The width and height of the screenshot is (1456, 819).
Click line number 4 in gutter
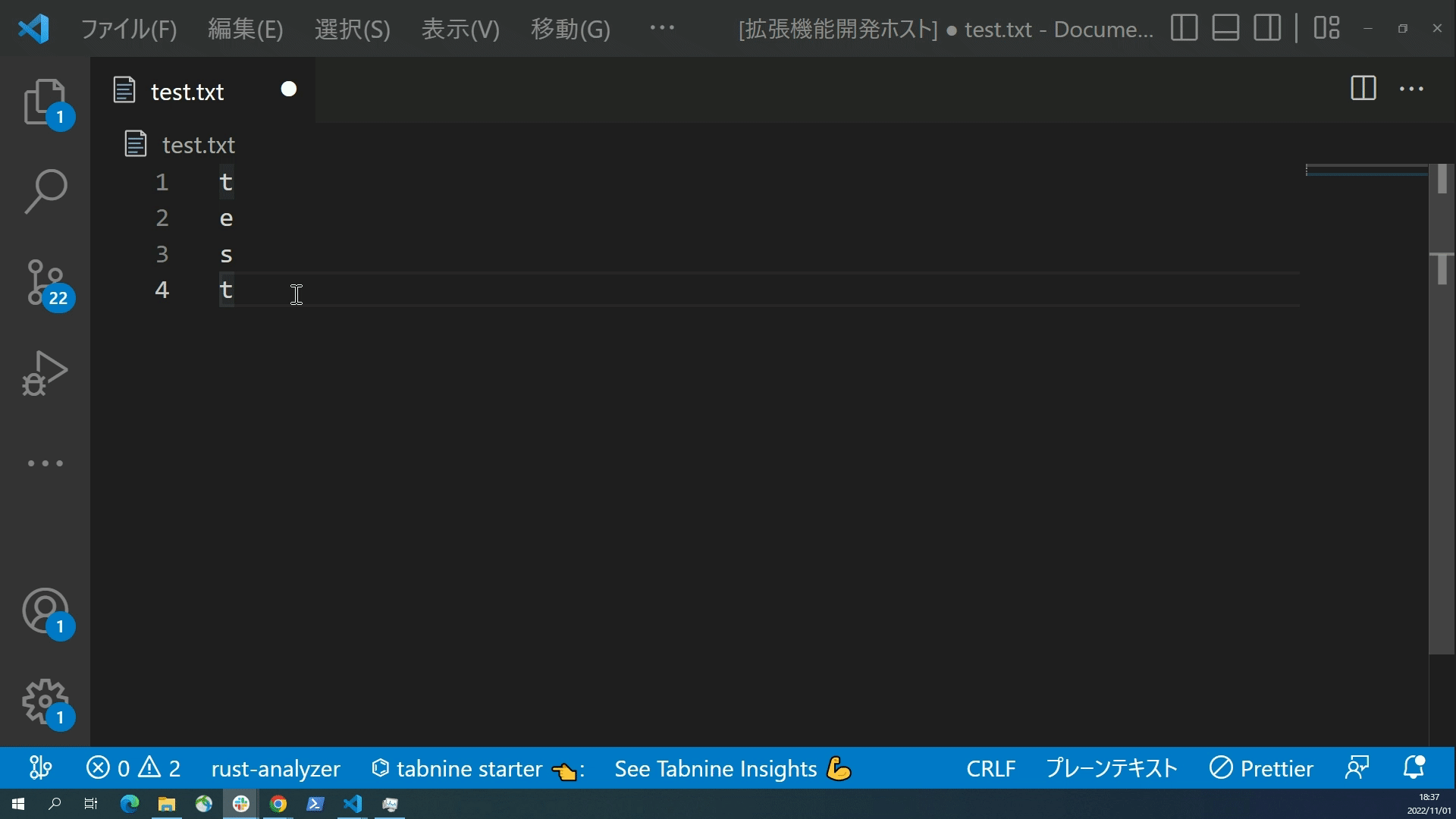(x=162, y=290)
